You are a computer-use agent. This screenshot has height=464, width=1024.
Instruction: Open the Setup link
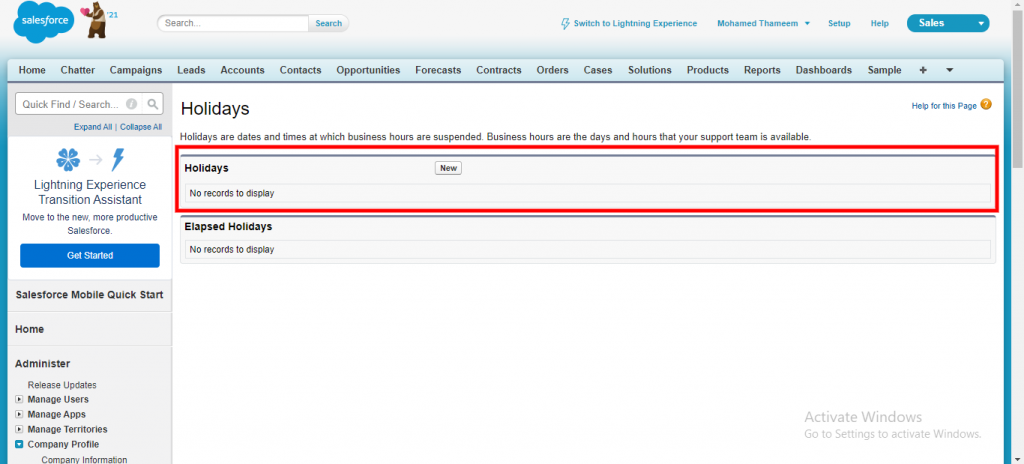point(839,24)
